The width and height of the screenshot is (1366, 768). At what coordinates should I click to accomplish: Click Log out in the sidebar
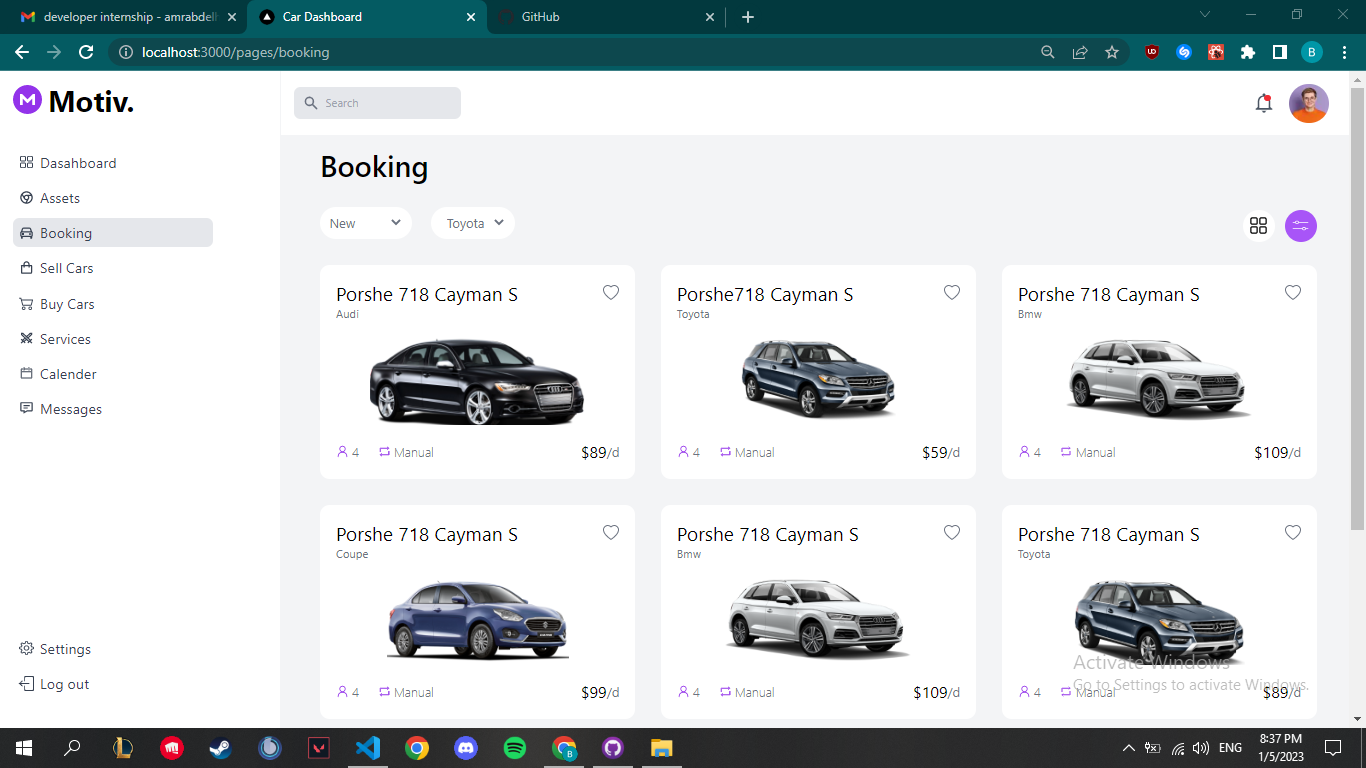coord(63,684)
